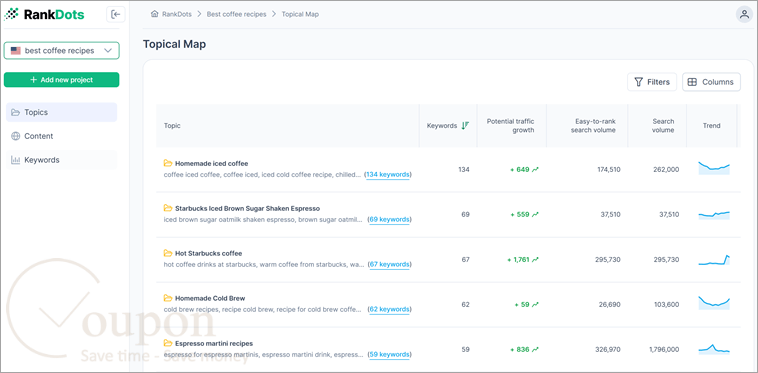Click the 326,970 easy-to-rank volume value
The width and height of the screenshot is (758, 373).
click(608, 349)
